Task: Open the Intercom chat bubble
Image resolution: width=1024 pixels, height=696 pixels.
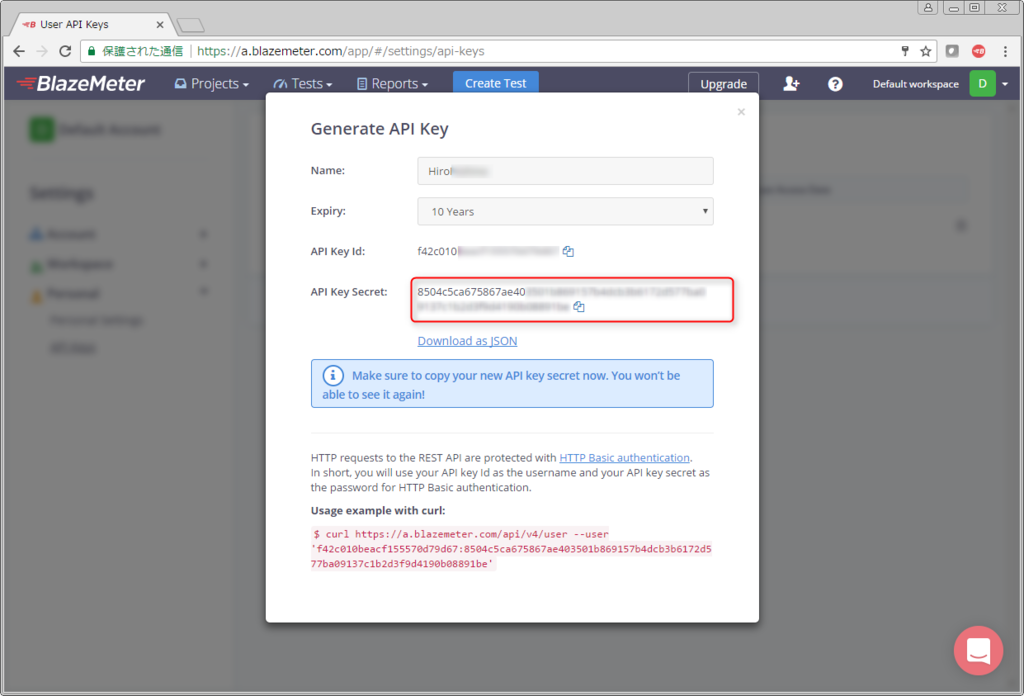Action: click(x=978, y=650)
